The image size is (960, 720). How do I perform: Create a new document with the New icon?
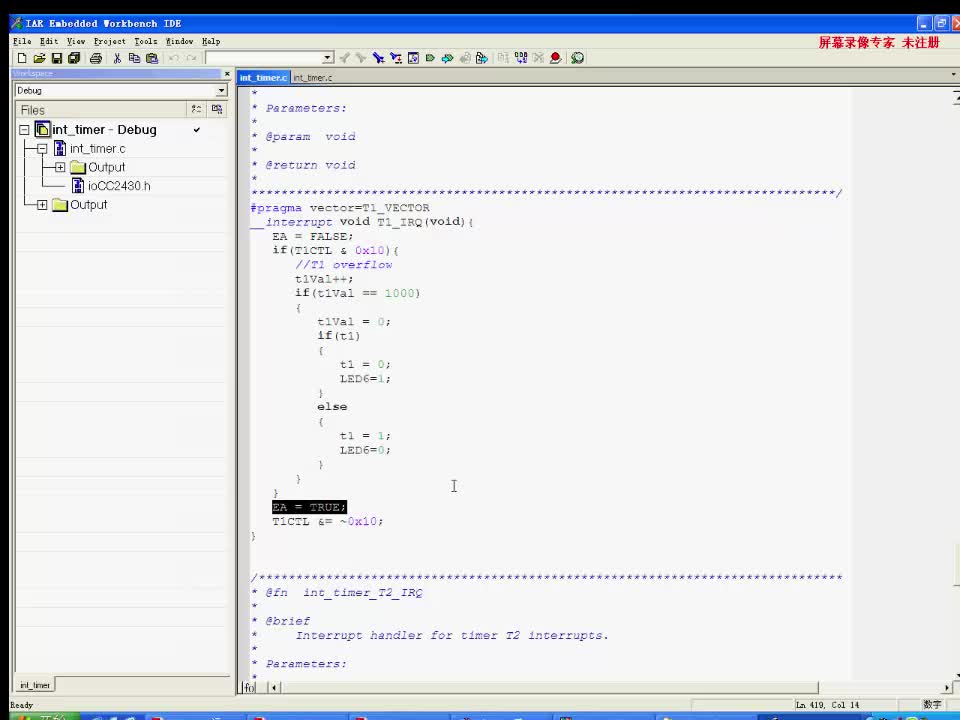22,58
